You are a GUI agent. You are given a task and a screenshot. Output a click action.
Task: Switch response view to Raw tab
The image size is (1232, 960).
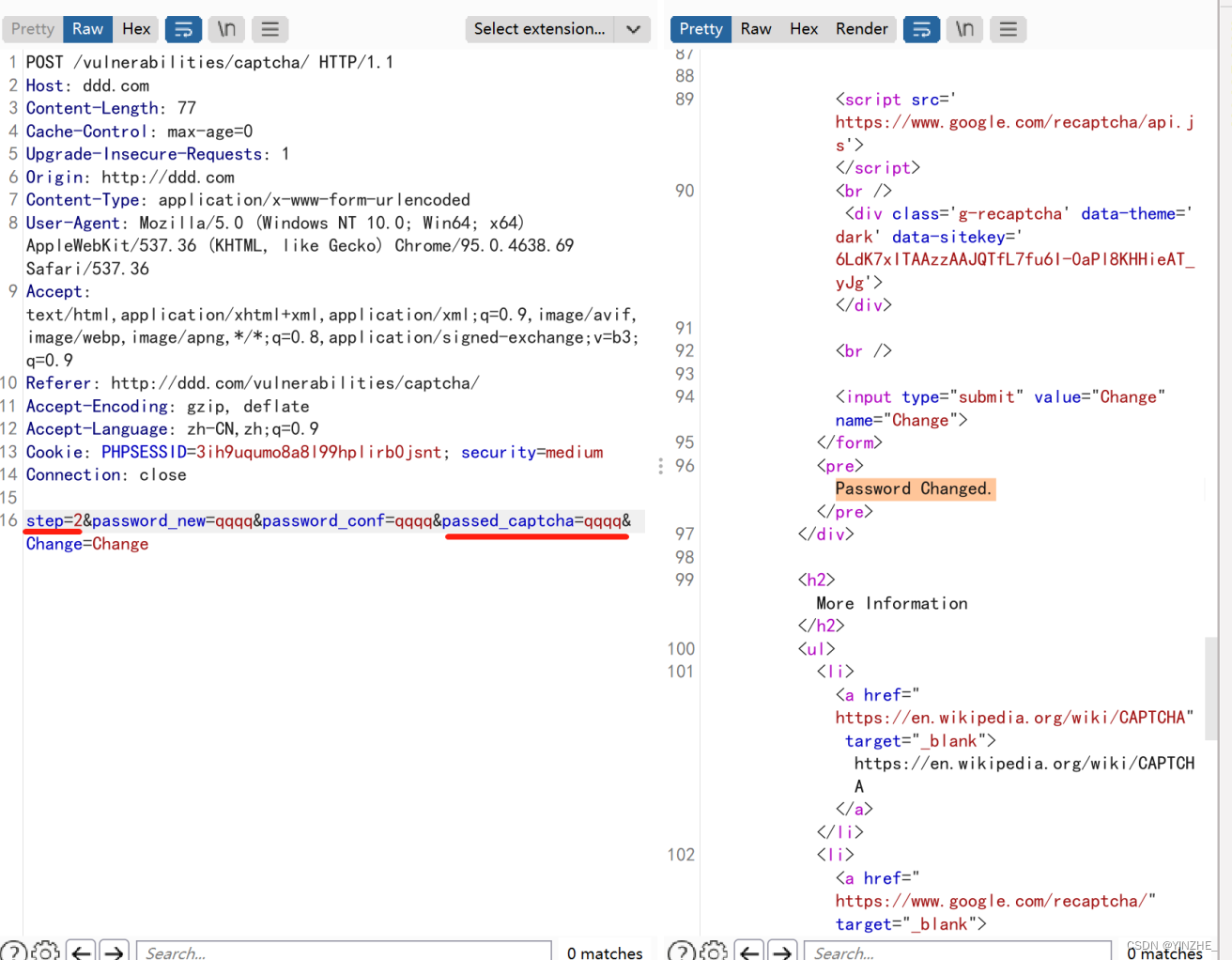[756, 29]
